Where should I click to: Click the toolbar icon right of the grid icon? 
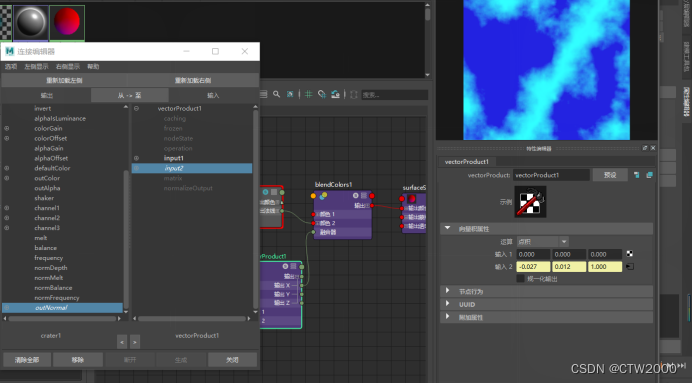point(322,94)
